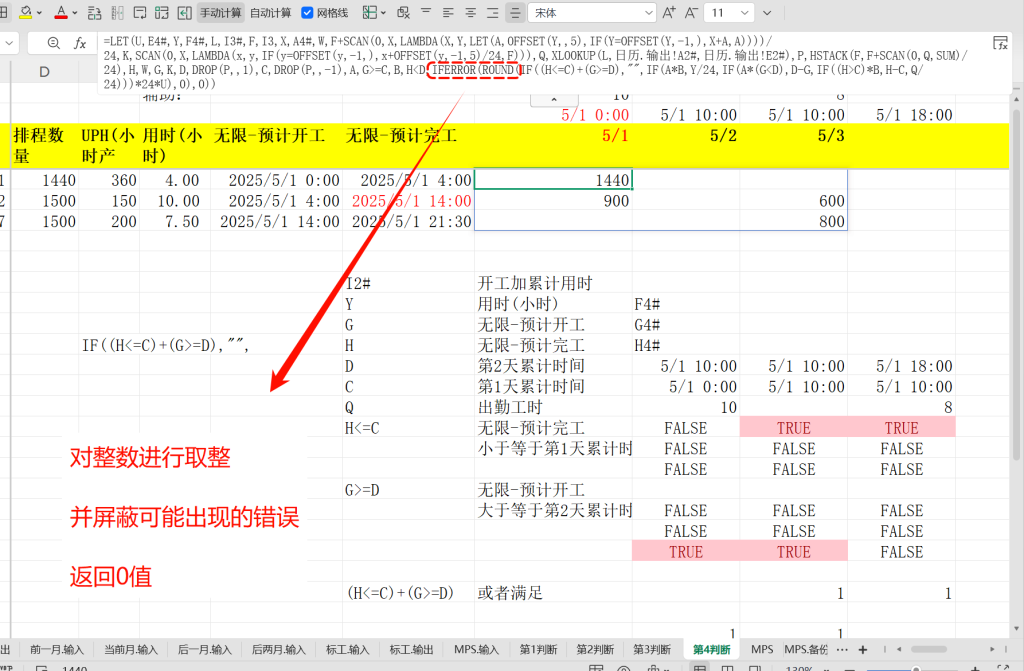Click the 排程数量 header cell
Image resolution: width=1024 pixels, height=671 pixels.
pos(44,146)
